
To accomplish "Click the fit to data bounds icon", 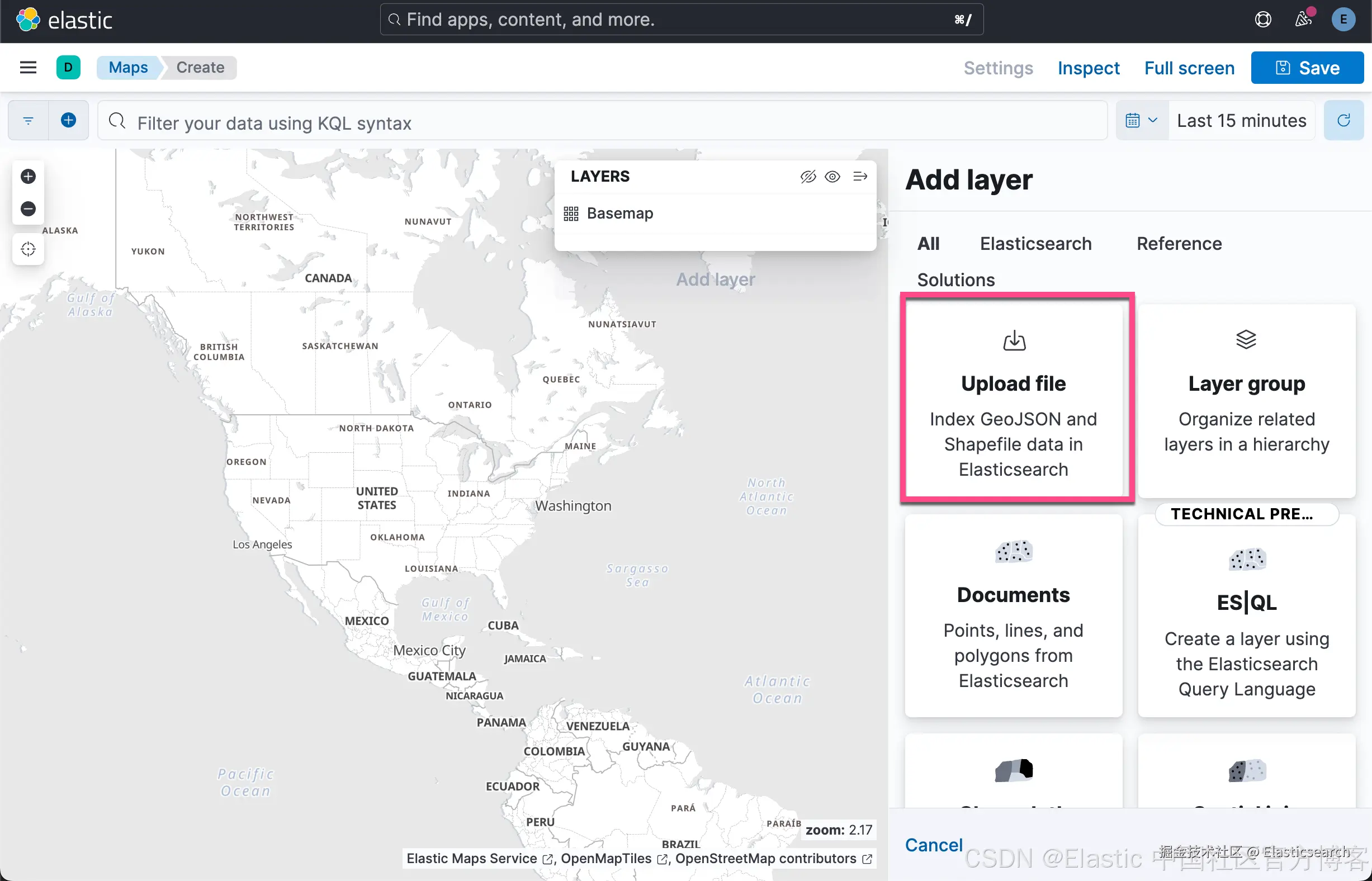I will point(28,249).
